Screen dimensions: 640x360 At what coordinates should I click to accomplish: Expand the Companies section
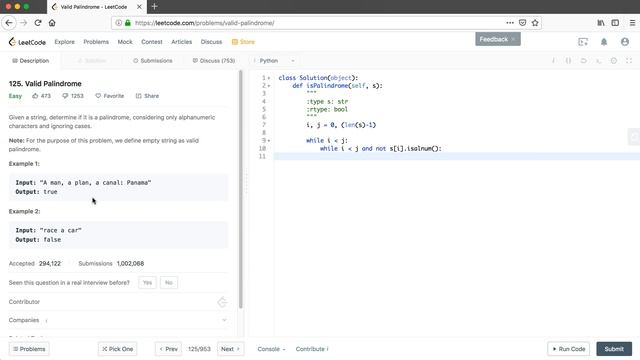coord(224,320)
